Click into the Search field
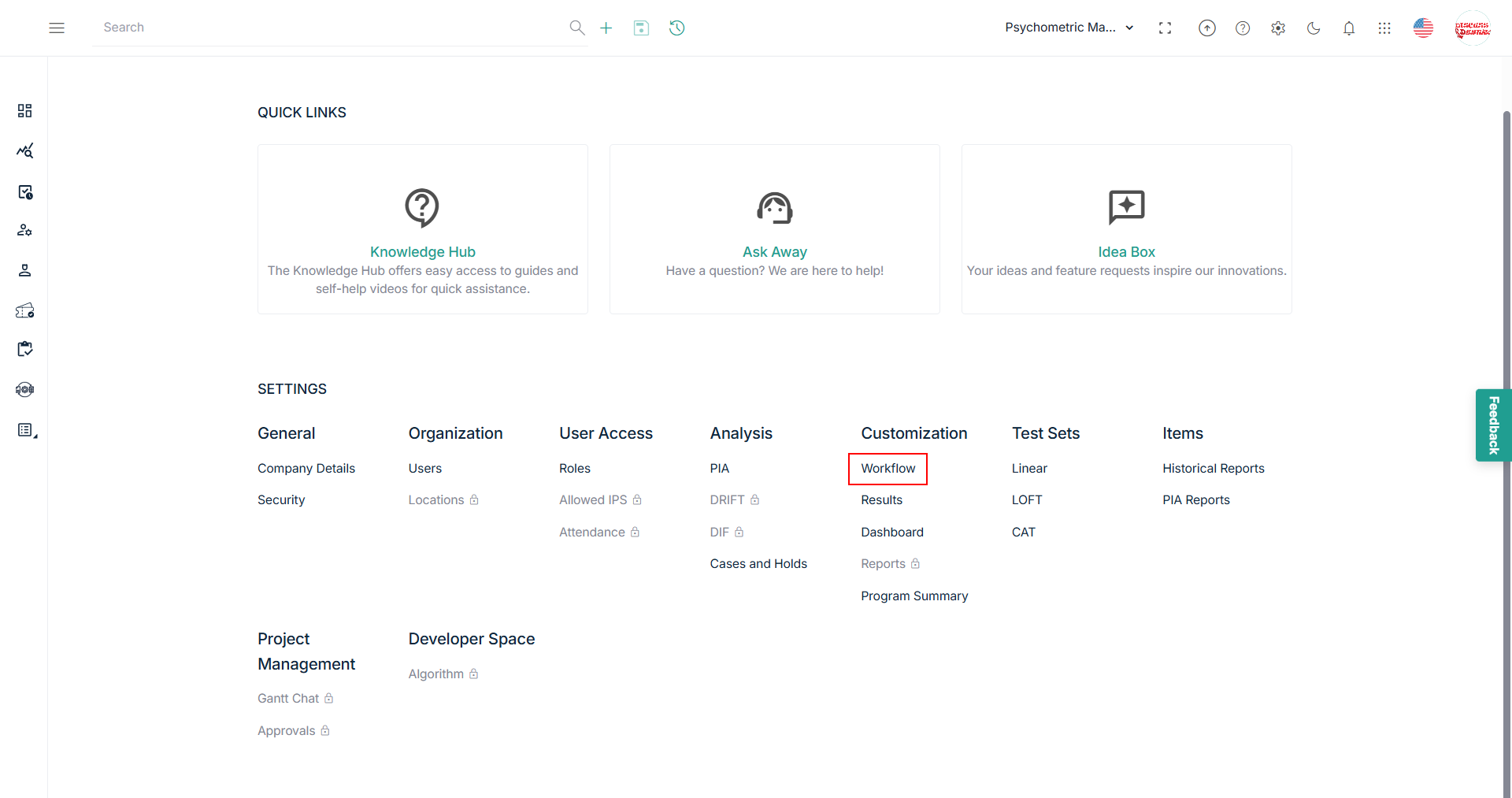This screenshot has height=798, width=1512. point(331,28)
